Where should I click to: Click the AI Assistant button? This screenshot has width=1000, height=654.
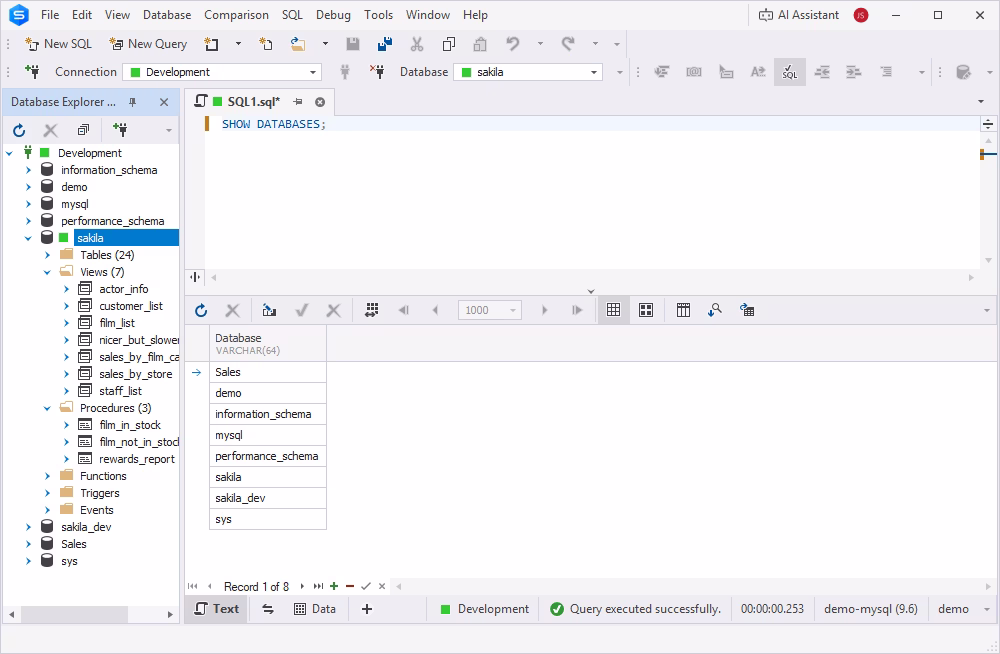point(798,15)
